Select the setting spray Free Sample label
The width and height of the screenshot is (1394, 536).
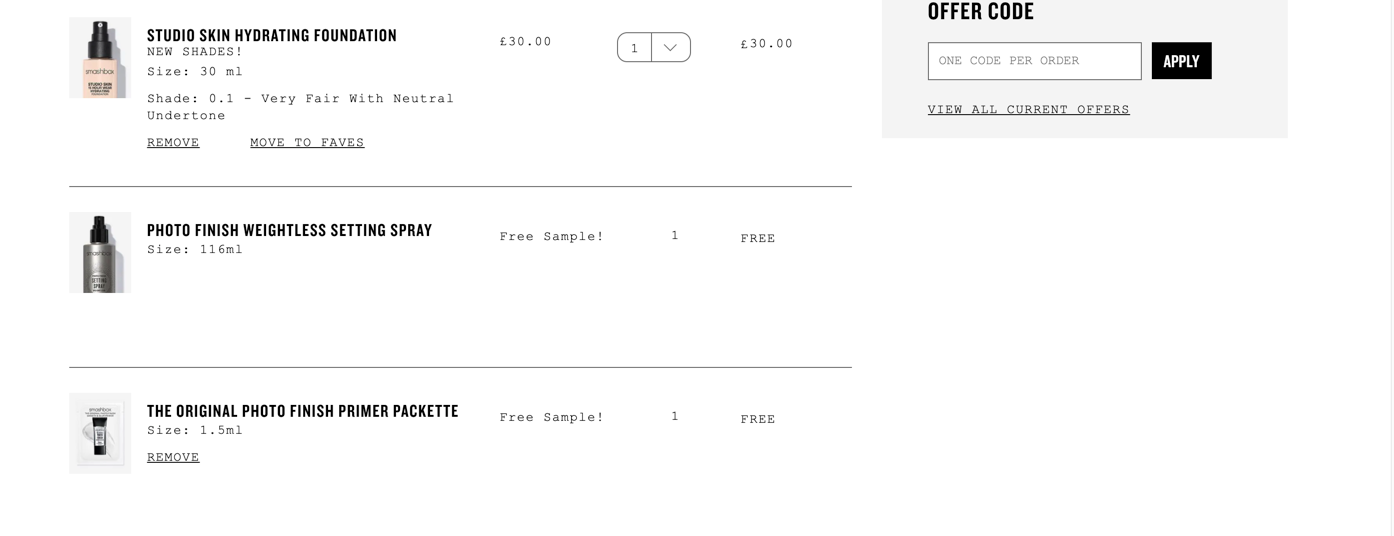[x=551, y=236]
